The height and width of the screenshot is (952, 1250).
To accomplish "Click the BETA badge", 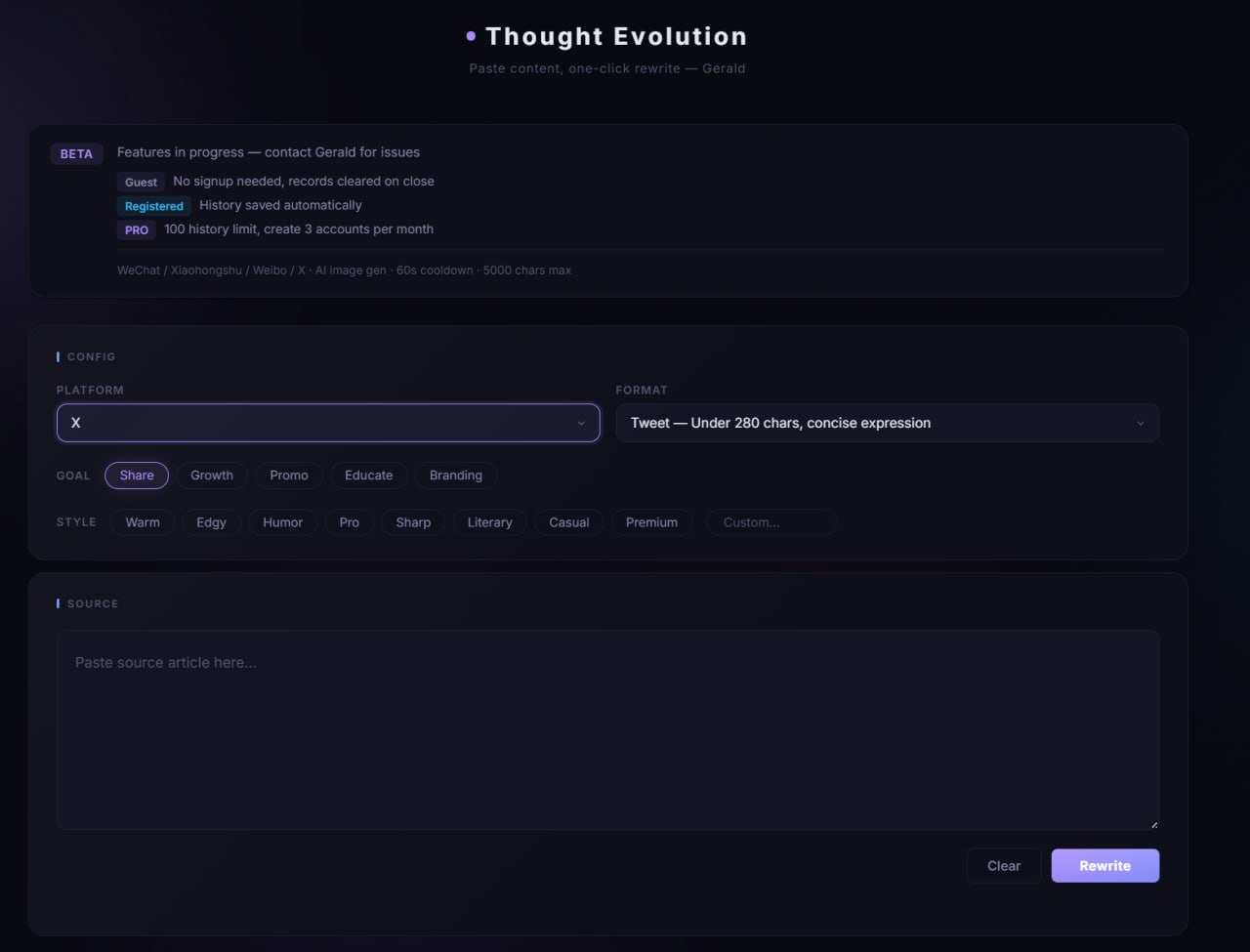I will [x=76, y=153].
